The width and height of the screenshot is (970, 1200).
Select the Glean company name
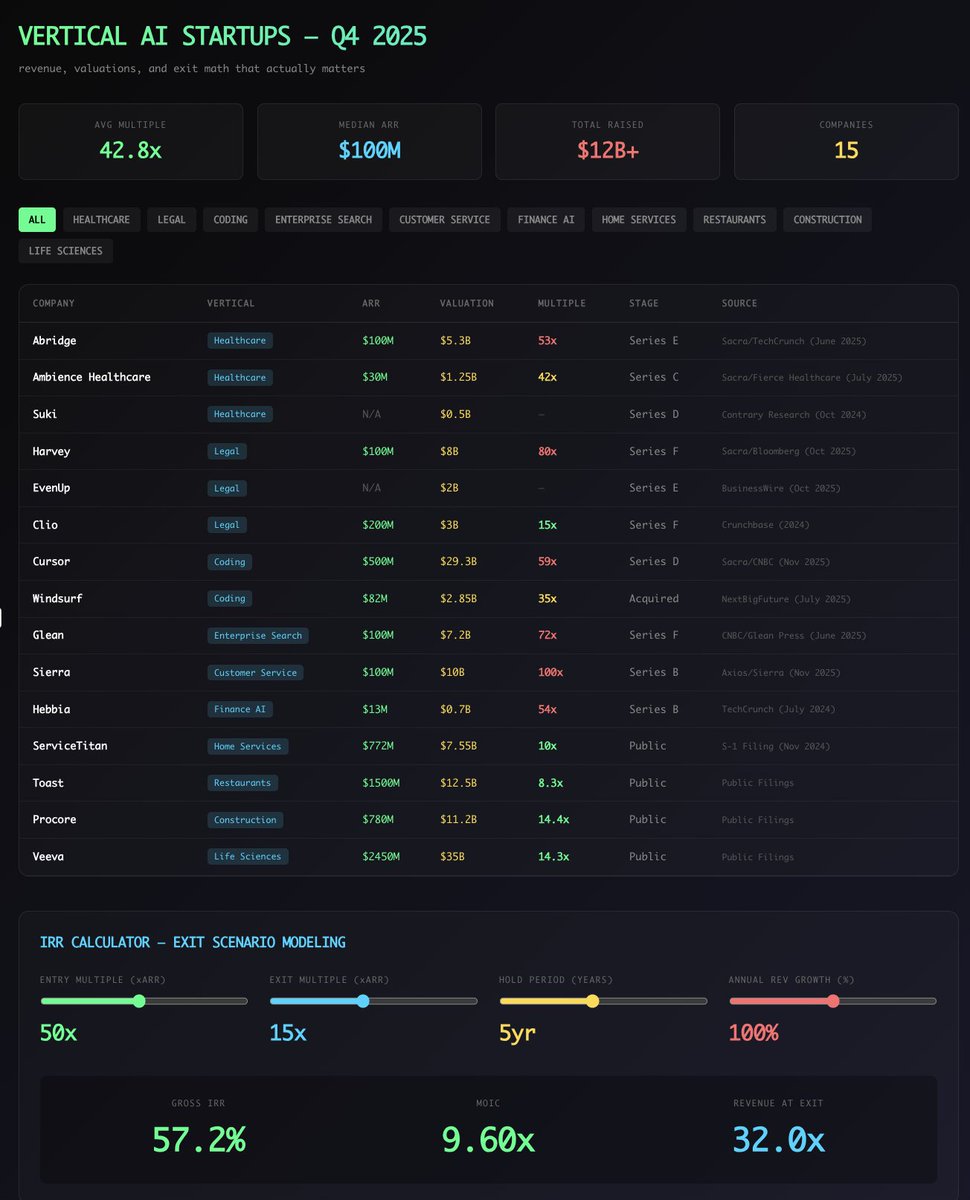49,635
